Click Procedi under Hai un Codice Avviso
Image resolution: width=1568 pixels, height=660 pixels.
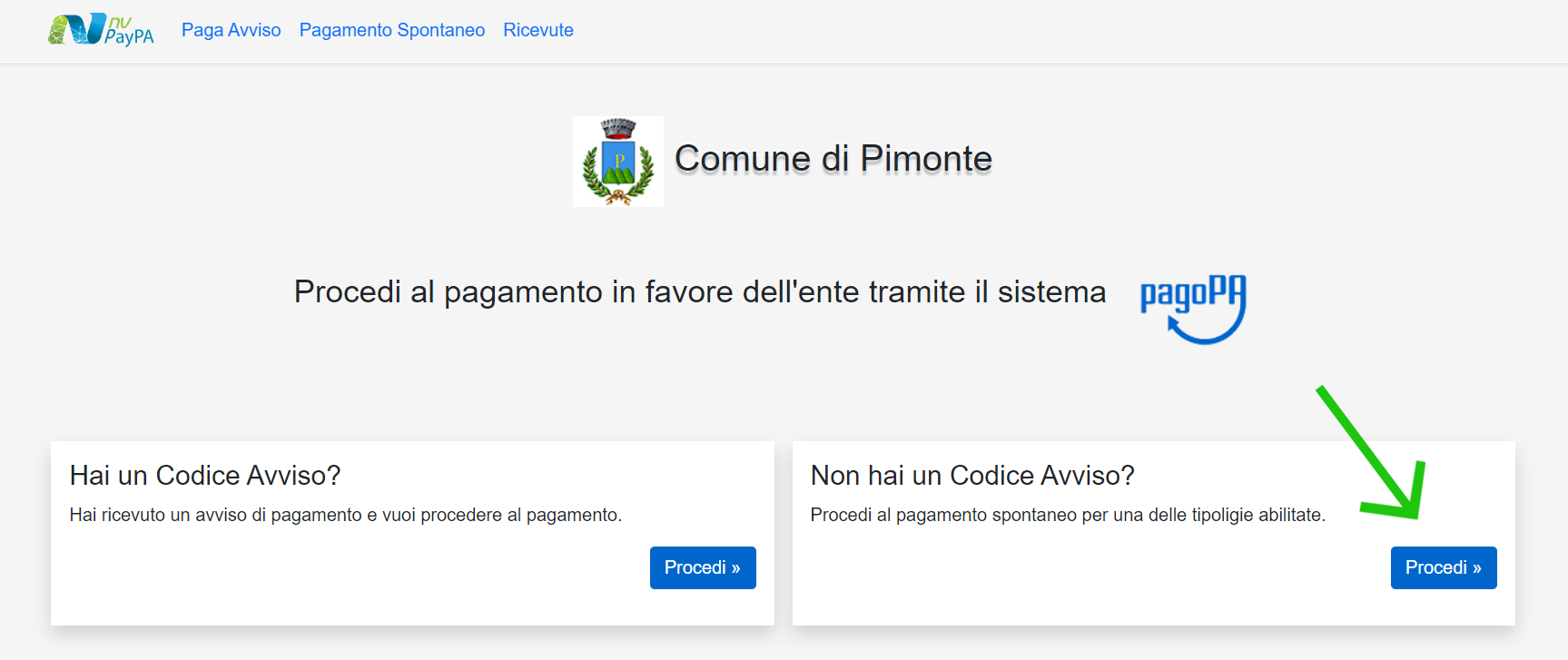[703, 567]
